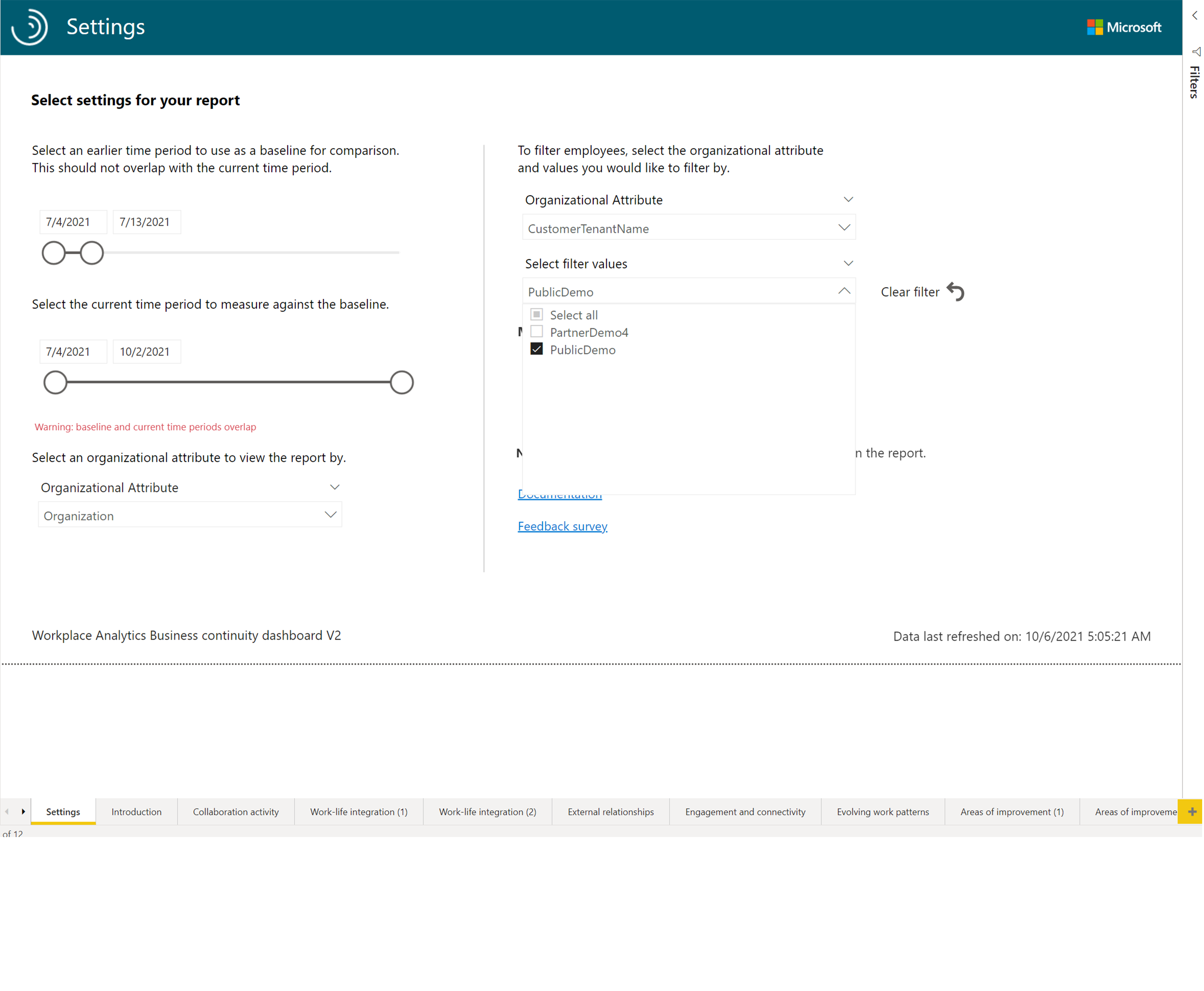
Task: Click the Clear filter undo arrow icon
Action: coord(956,292)
